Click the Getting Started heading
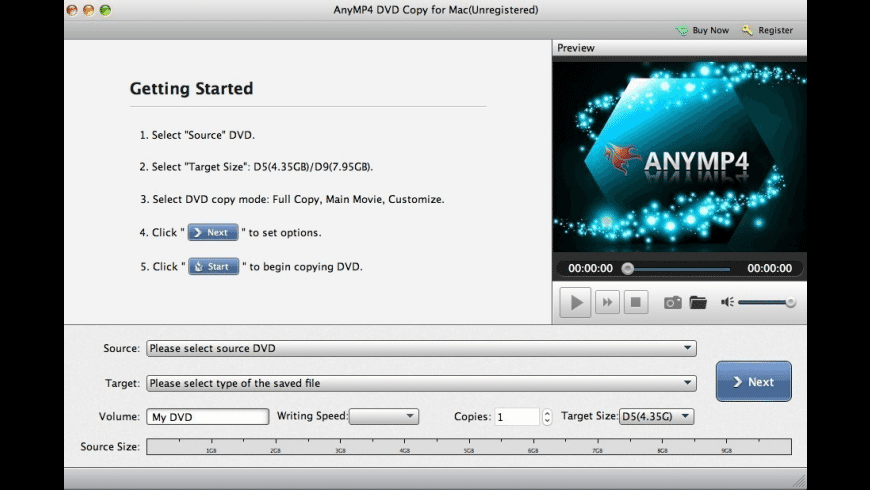This screenshot has height=490, width=870. [191, 88]
